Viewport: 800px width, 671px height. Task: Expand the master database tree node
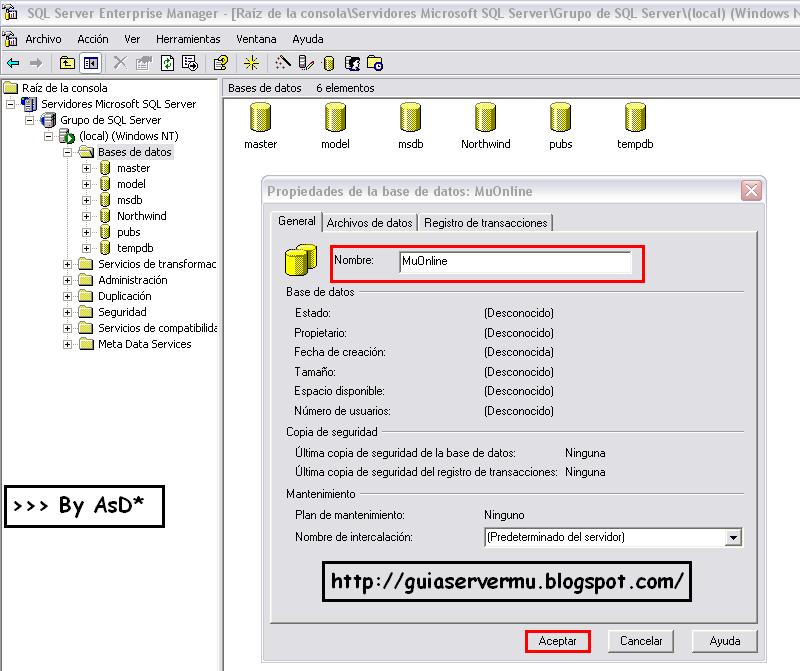(x=86, y=168)
